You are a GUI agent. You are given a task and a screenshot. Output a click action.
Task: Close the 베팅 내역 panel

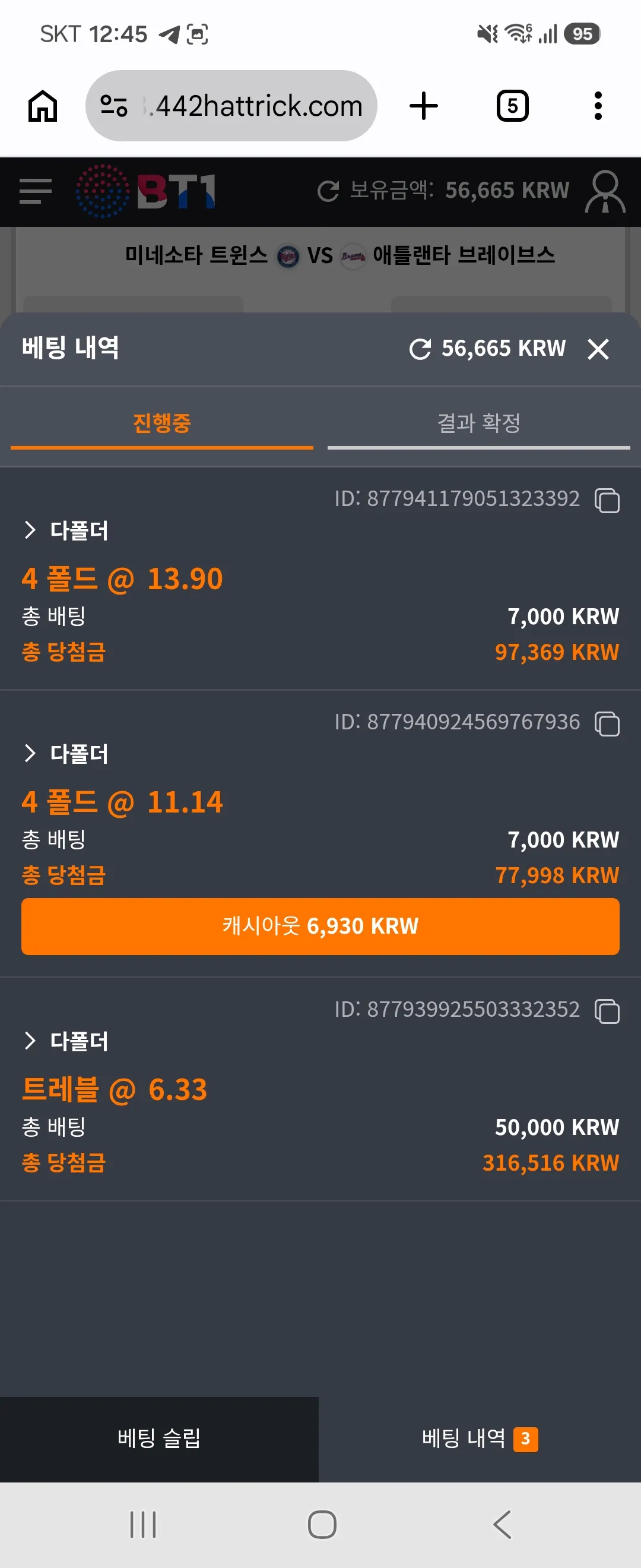[598, 349]
